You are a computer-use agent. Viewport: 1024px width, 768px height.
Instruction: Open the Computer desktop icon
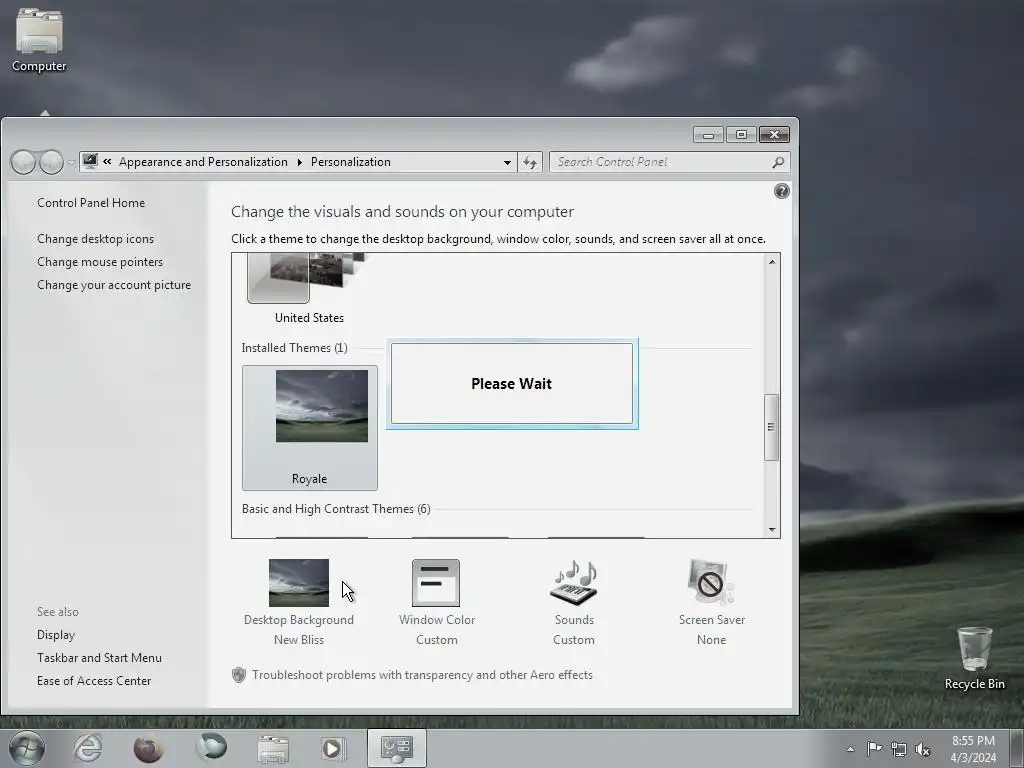[x=39, y=39]
